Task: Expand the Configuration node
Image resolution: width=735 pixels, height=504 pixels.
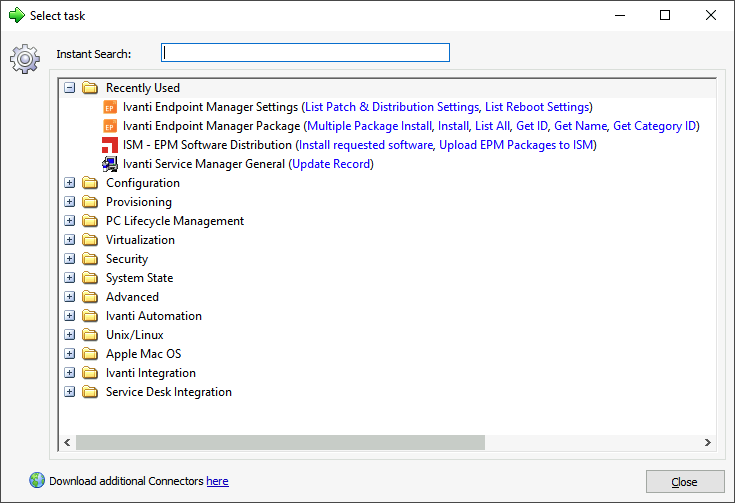Action: (x=69, y=183)
